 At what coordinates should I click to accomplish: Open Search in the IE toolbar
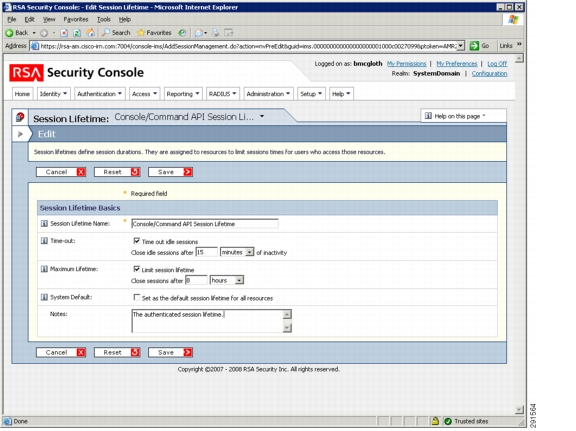coord(116,33)
